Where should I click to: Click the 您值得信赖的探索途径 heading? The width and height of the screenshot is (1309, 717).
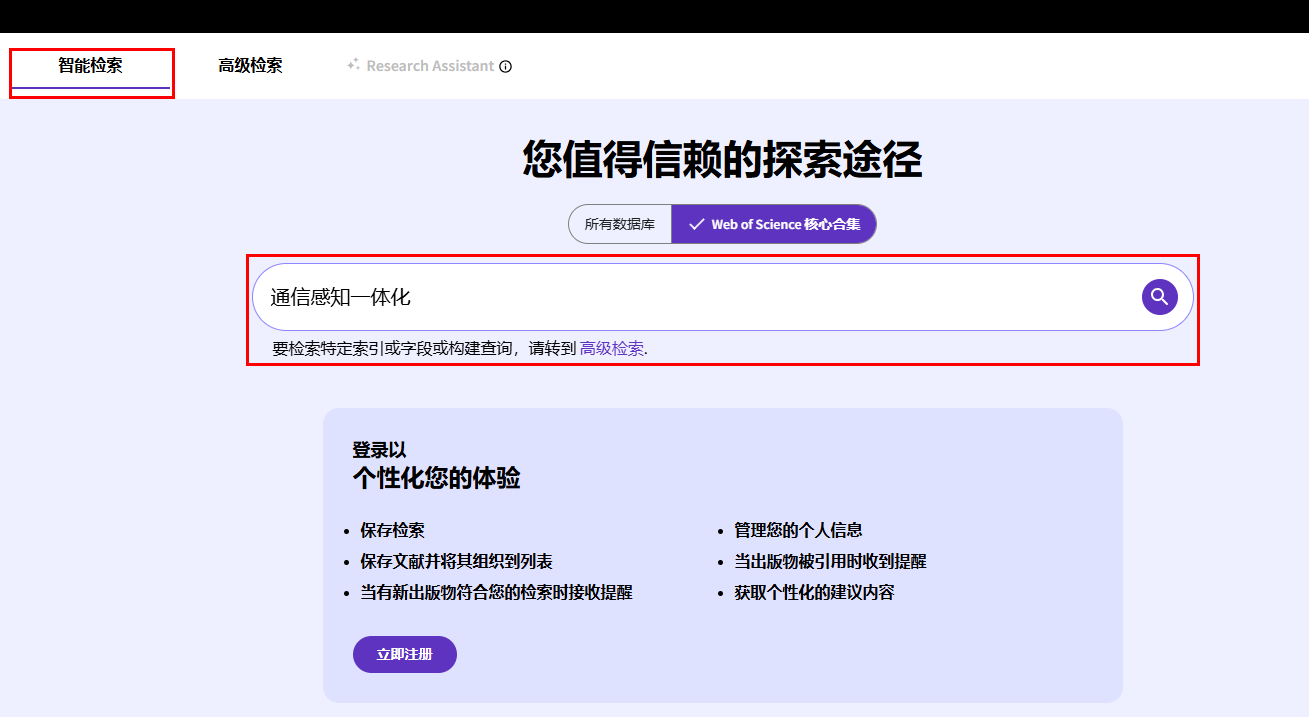tap(722, 160)
